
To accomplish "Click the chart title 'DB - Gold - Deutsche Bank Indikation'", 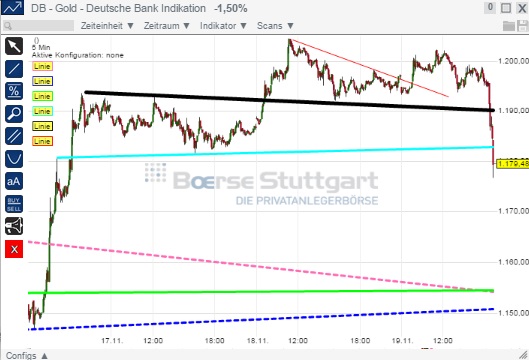I will pos(118,8).
